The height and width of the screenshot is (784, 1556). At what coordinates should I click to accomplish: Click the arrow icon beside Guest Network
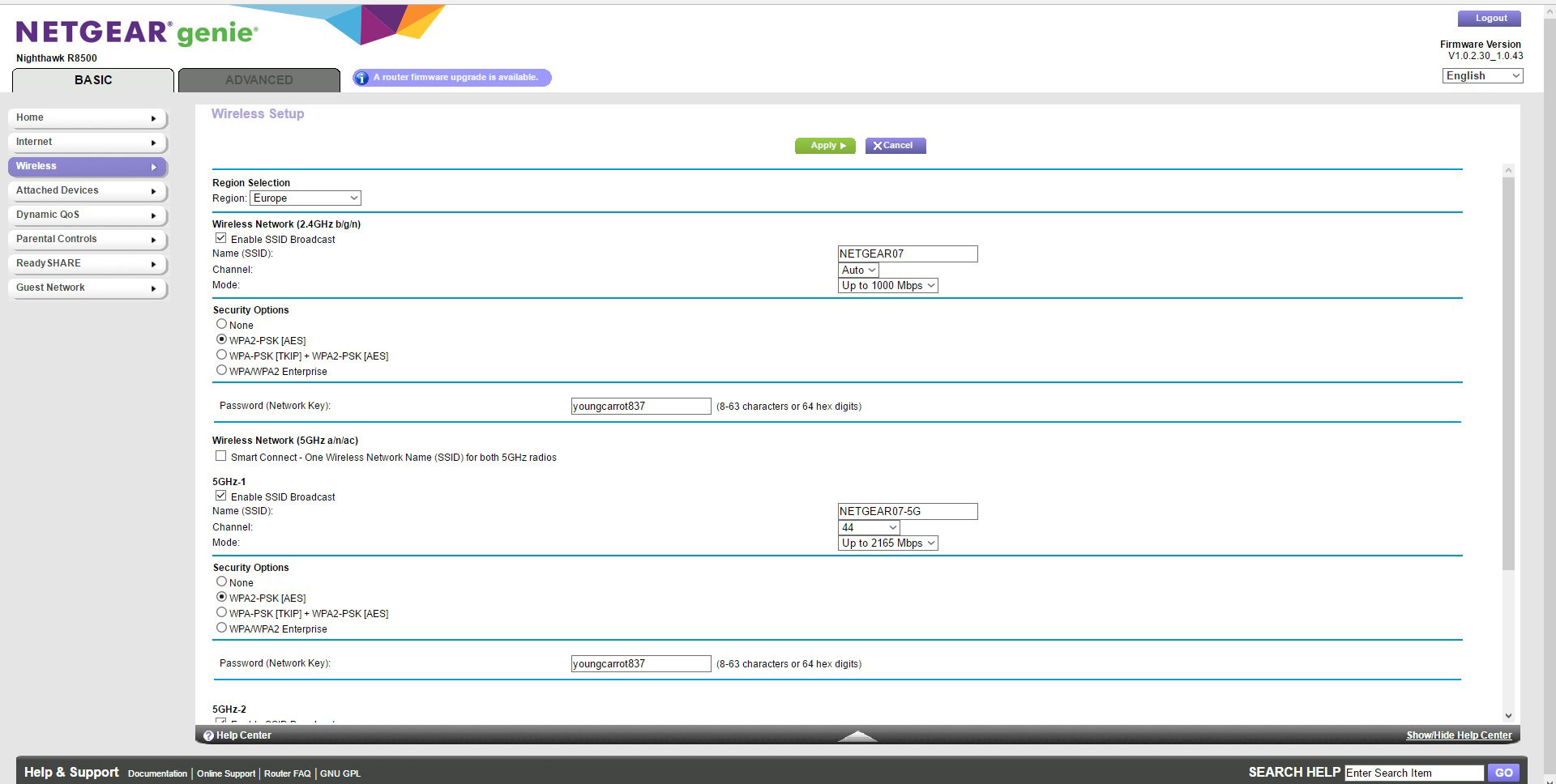click(x=153, y=288)
